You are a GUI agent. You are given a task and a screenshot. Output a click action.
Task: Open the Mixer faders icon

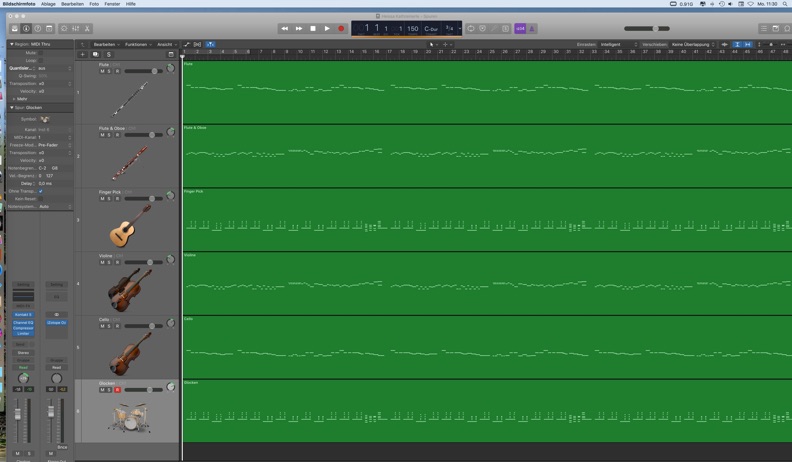75,29
